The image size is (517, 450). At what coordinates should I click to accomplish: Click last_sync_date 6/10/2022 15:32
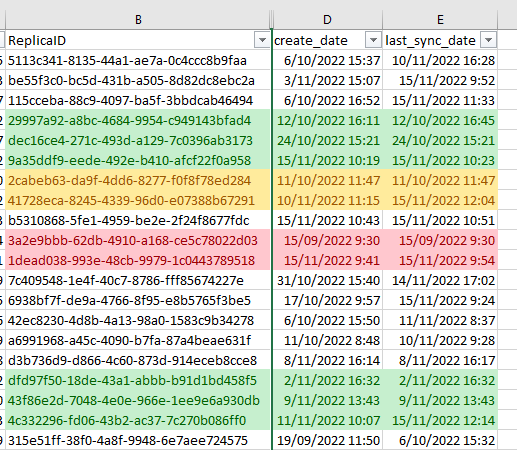coord(440,440)
